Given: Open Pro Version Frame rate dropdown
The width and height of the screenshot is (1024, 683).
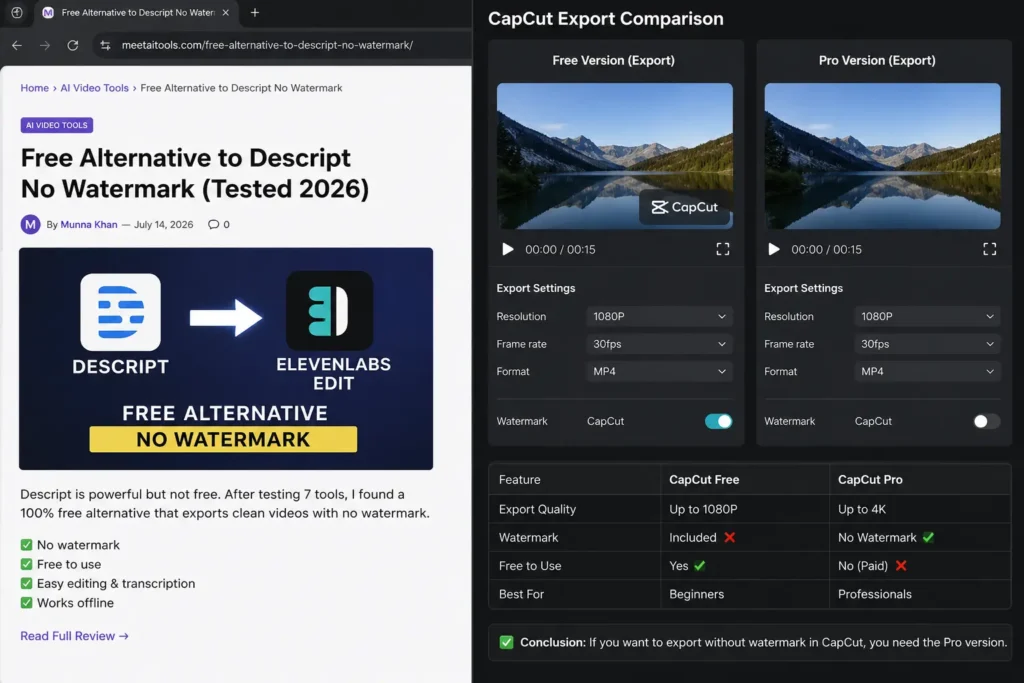Looking at the screenshot, I should pos(927,344).
